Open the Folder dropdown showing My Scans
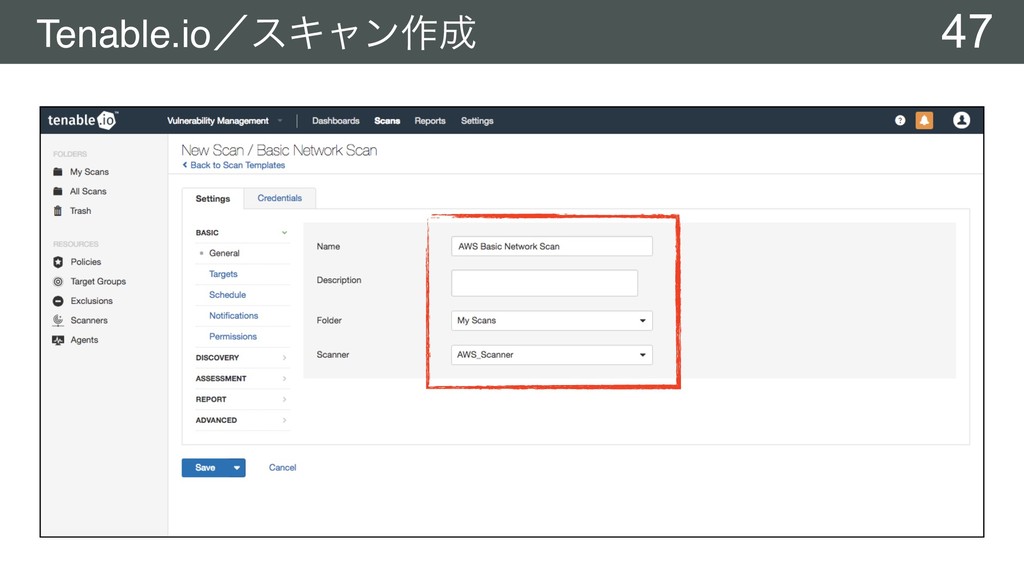Screen dimensions: 1024x576 coord(552,321)
